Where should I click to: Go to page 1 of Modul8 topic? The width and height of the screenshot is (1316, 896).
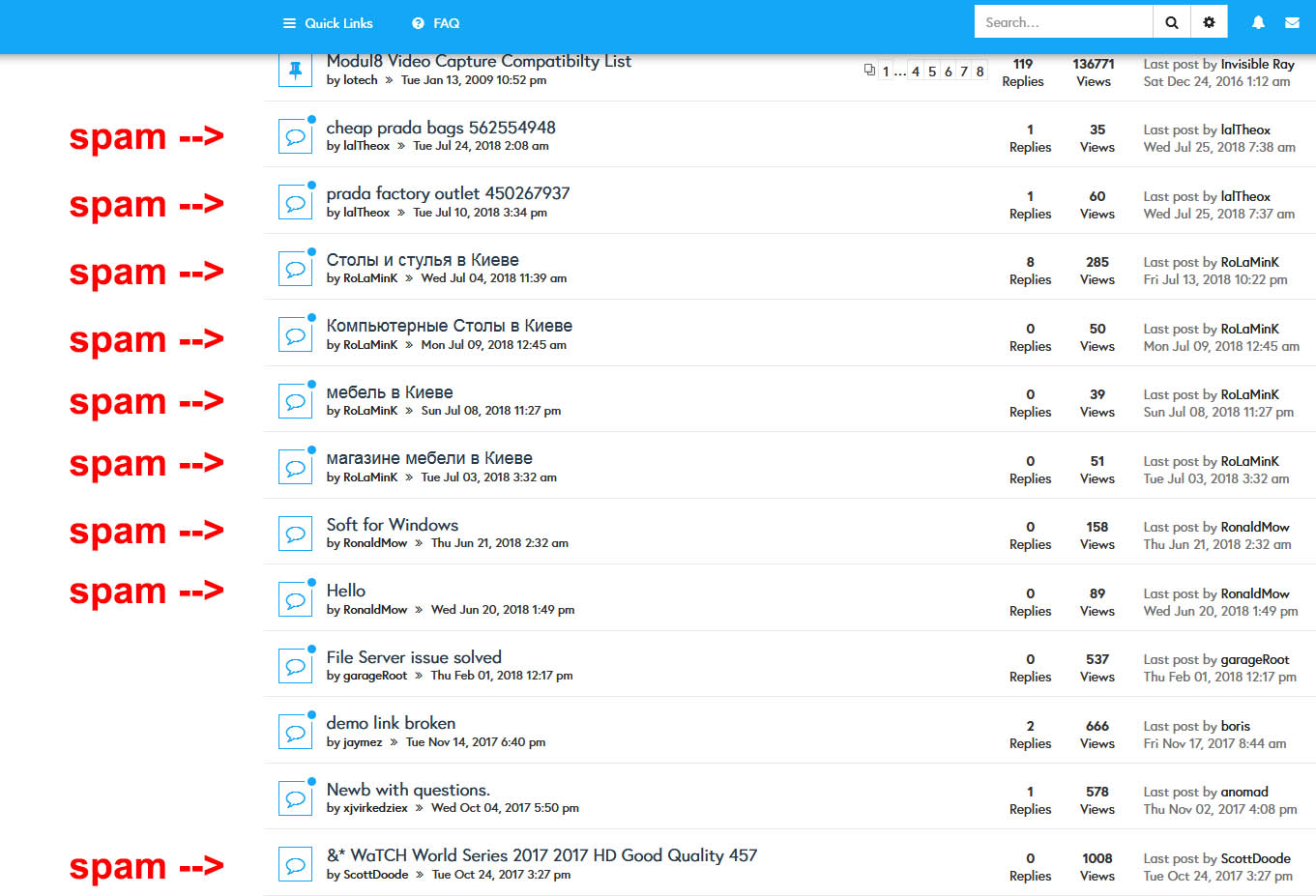coord(886,72)
